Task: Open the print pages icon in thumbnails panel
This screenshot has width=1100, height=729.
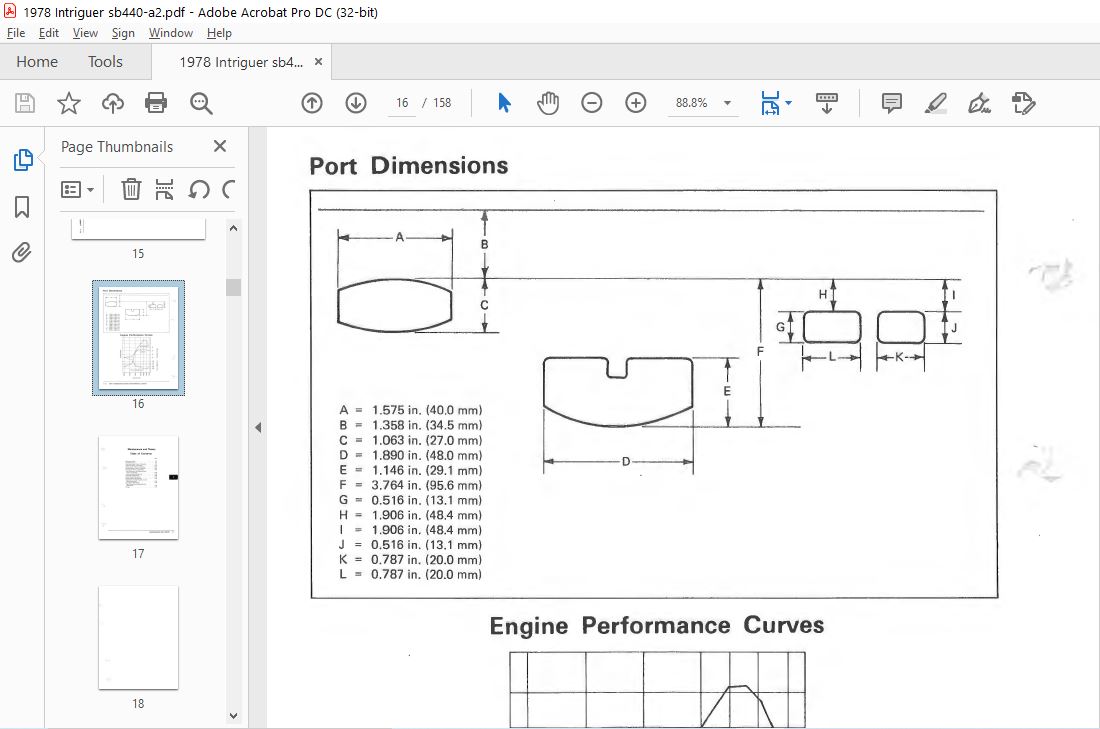Action: (x=164, y=189)
